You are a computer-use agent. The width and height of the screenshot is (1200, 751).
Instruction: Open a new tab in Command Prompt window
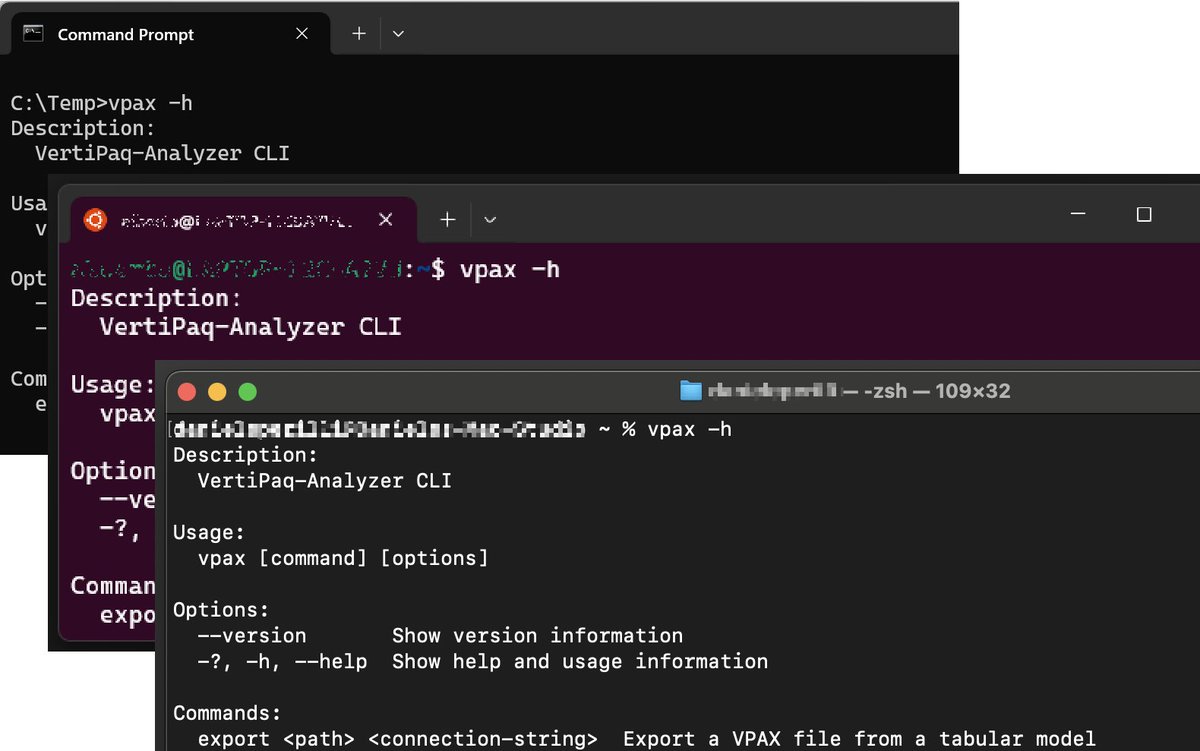pyautogui.click(x=359, y=34)
